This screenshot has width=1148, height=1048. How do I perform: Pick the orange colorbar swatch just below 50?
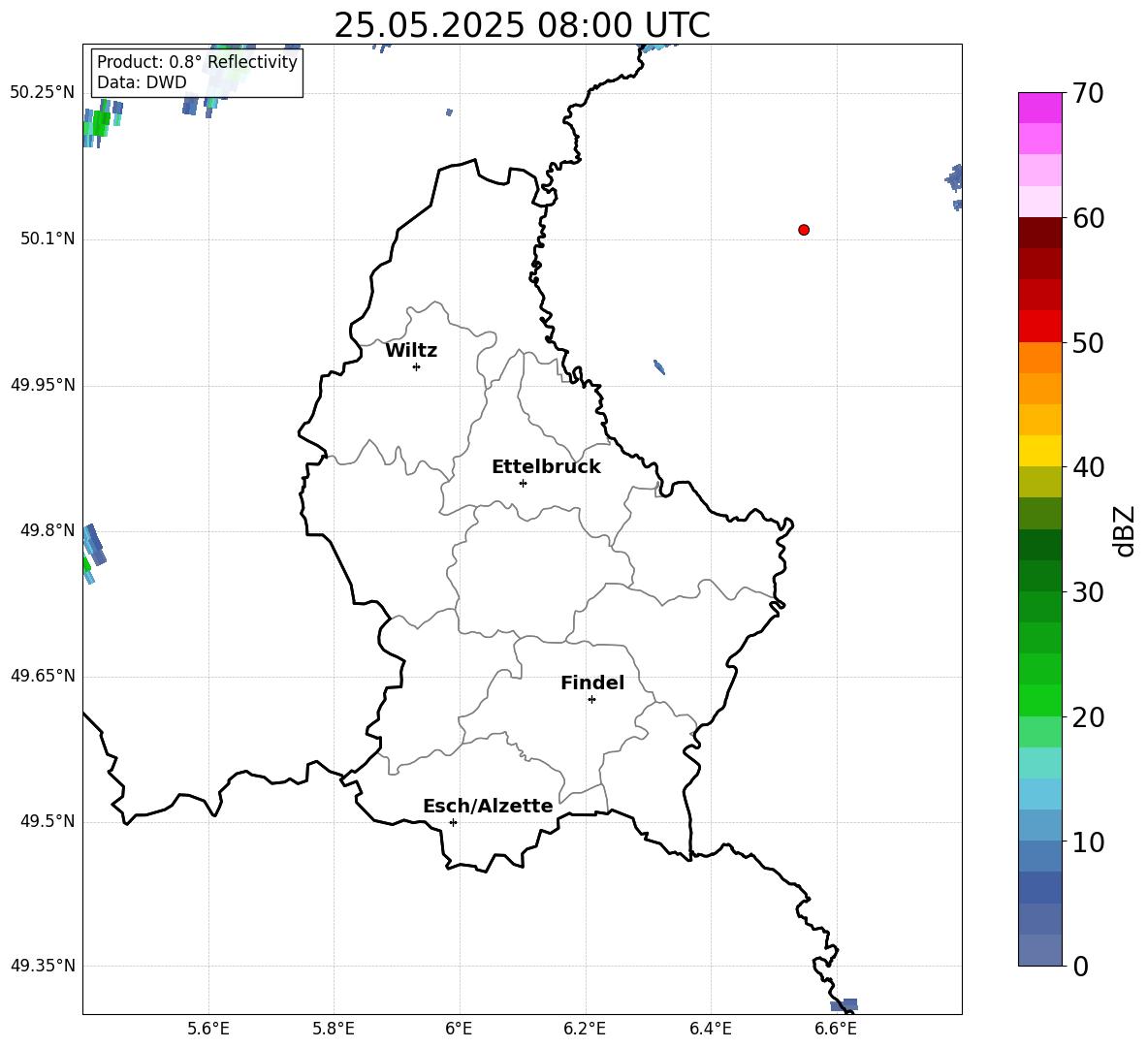coord(1039,358)
